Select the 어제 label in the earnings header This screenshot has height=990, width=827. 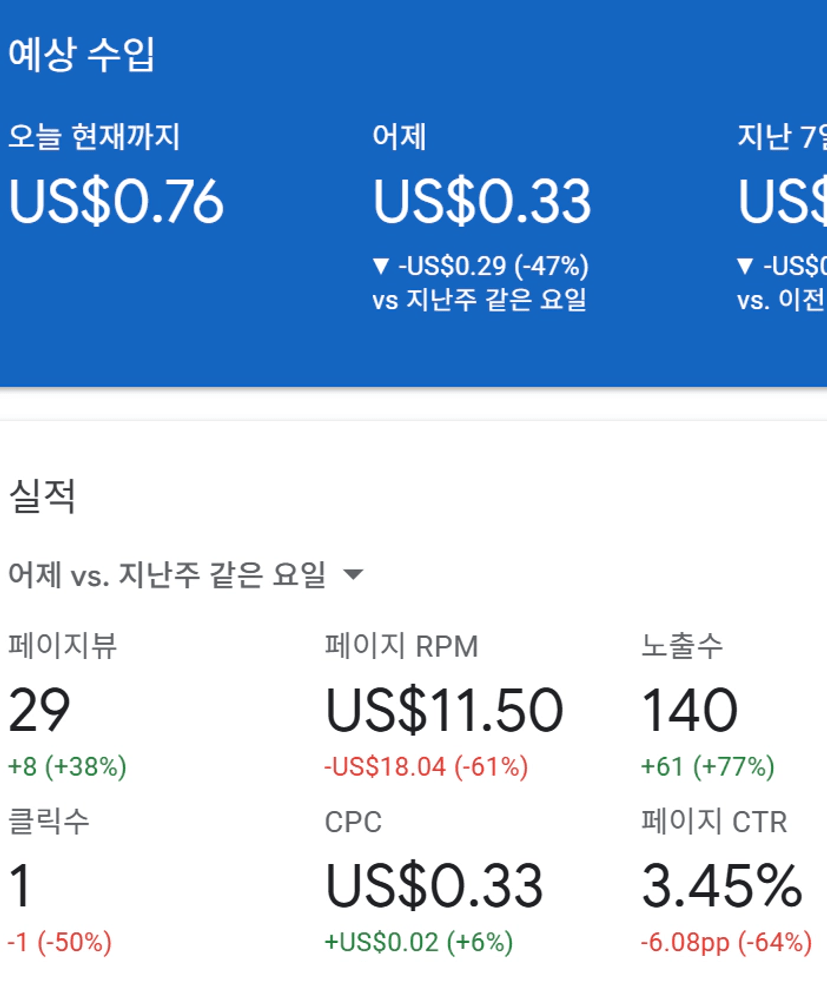(x=399, y=136)
